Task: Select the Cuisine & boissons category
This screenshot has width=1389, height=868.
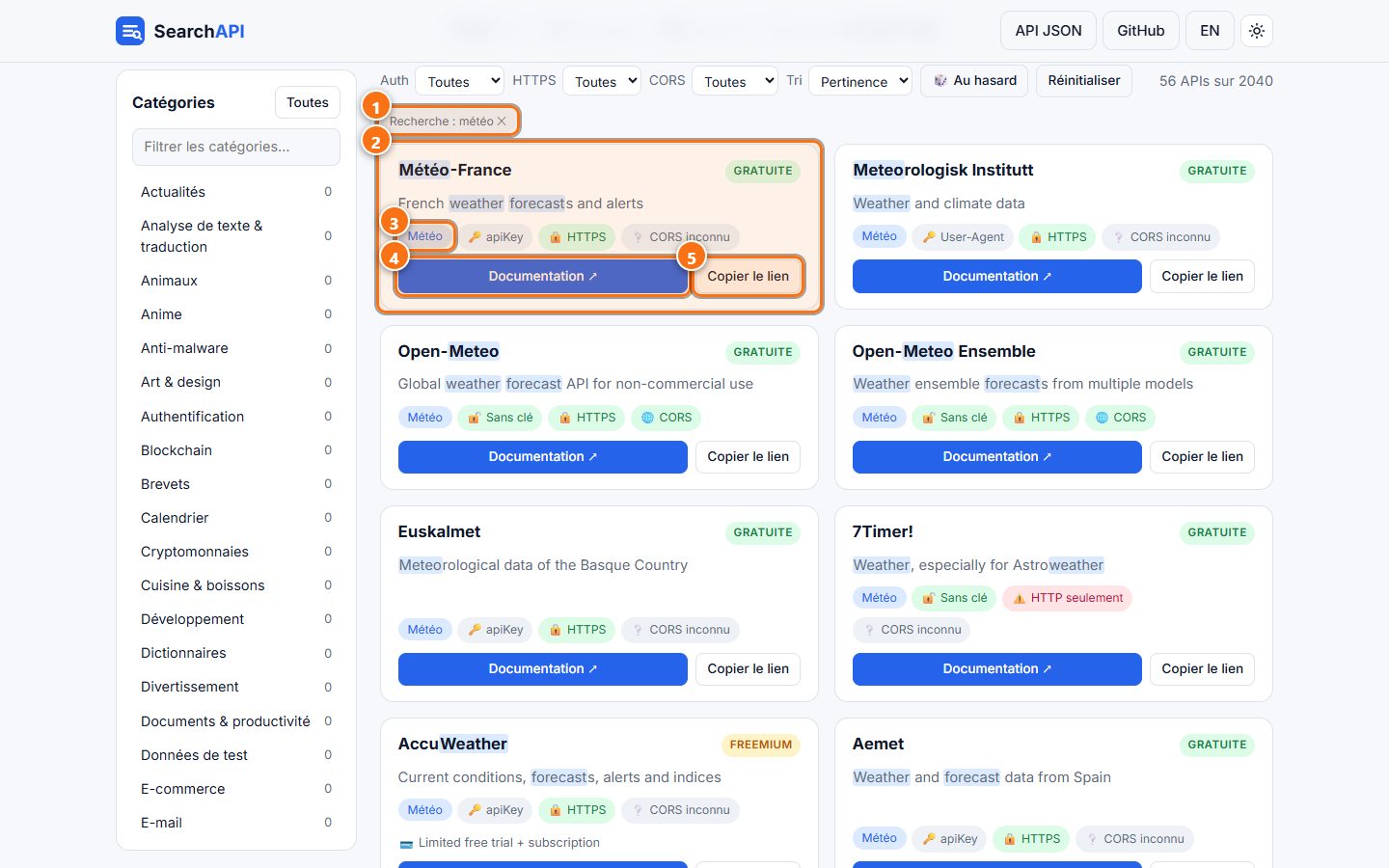Action: coord(236,585)
